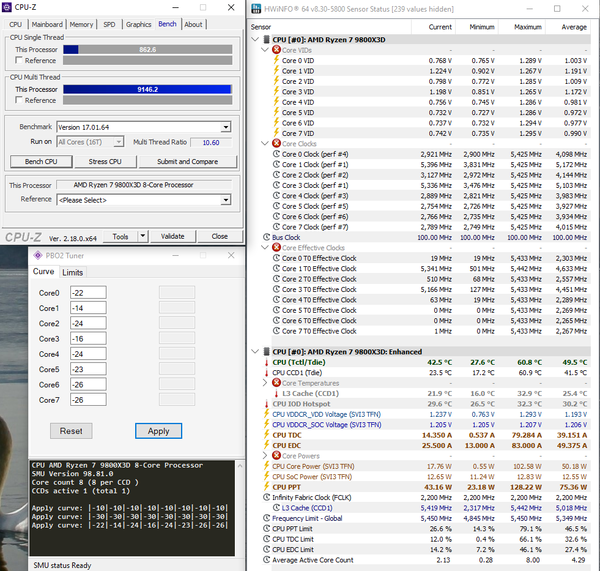Screen dimensions: 600x571
Task: Click the CPU PPT lightning icon
Action: pyautogui.click(x=267, y=487)
